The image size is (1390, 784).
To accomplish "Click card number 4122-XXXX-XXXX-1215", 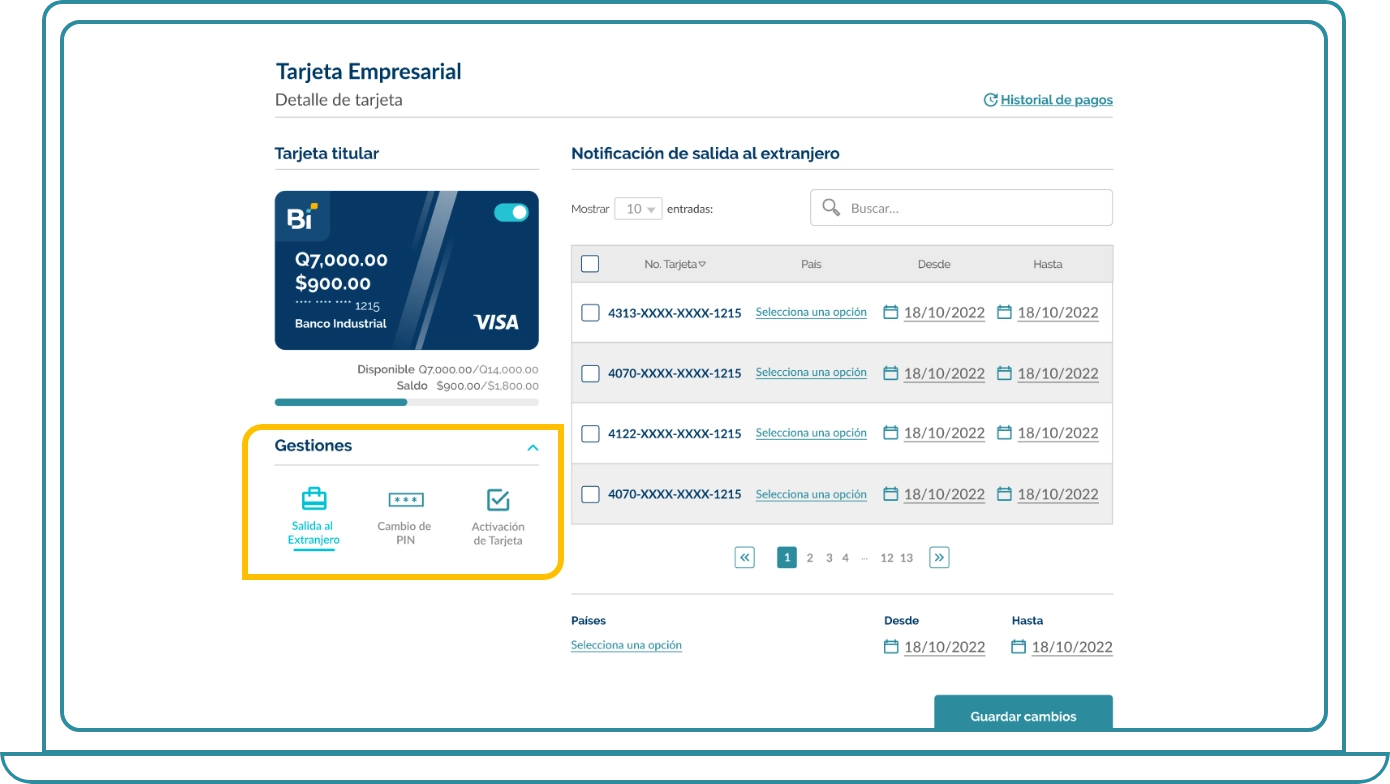I will (x=675, y=433).
